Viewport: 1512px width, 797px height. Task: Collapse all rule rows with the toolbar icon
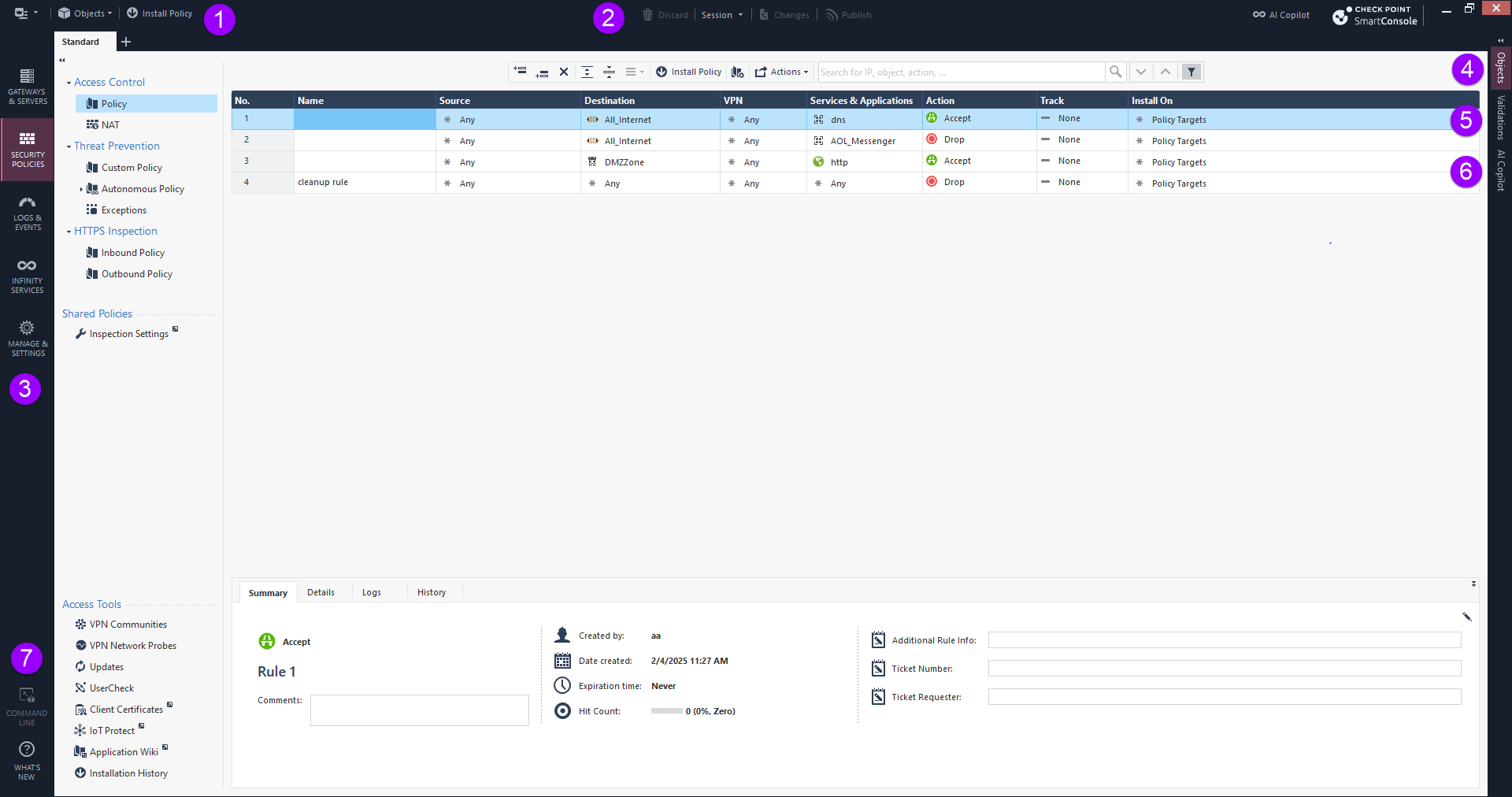610,72
